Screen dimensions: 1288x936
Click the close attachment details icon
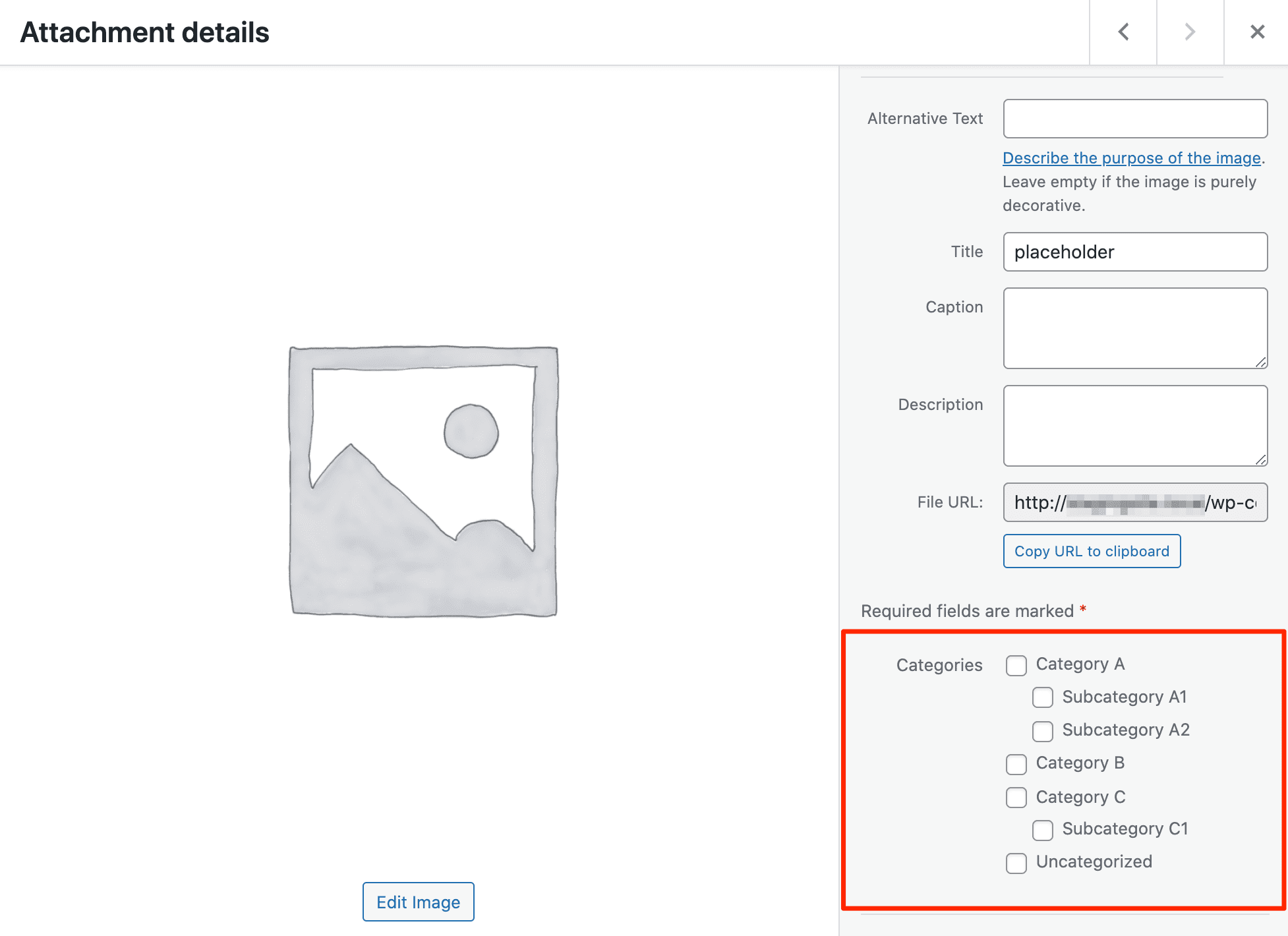(x=1257, y=31)
